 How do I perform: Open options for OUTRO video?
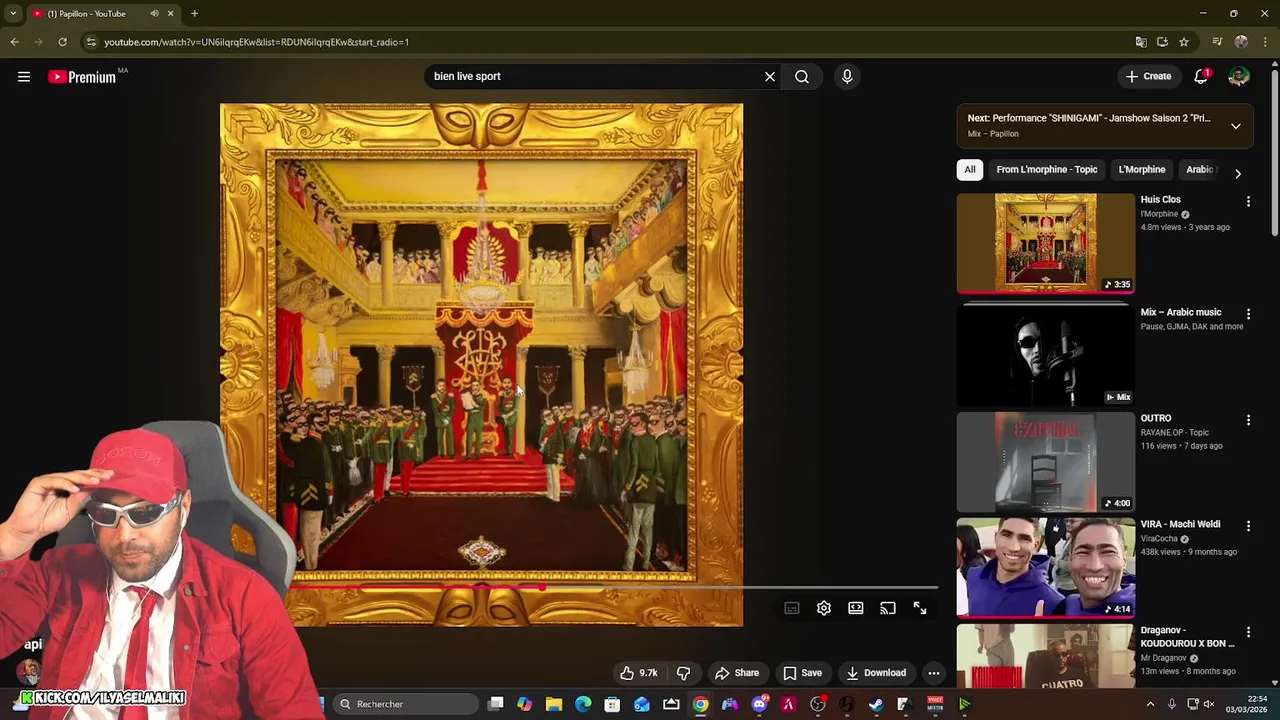pos(1248,420)
